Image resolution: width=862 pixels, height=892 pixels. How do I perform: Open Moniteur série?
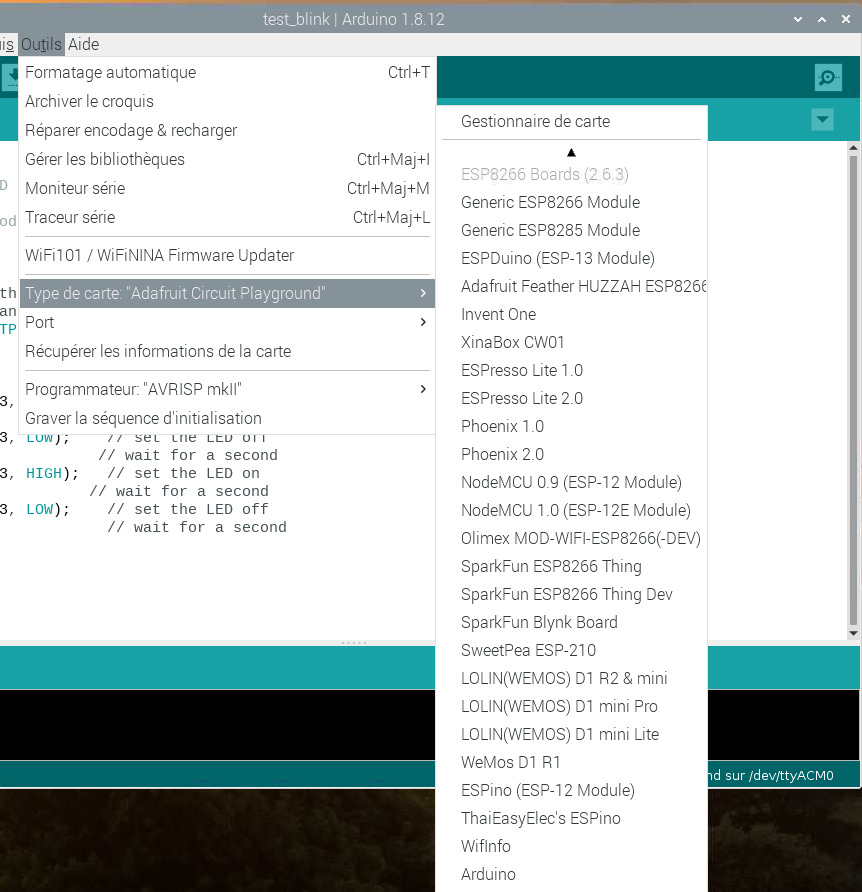(x=227, y=188)
